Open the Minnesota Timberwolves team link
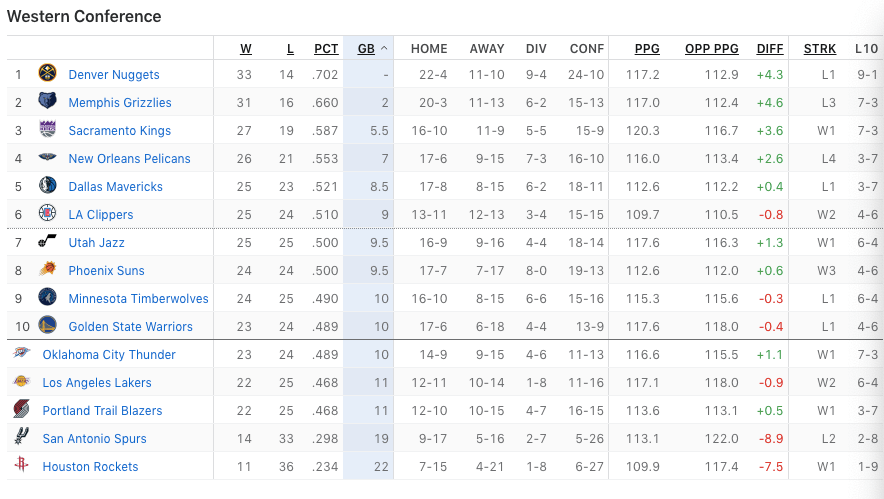This screenshot has height=499, width=884. pos(139,298)
